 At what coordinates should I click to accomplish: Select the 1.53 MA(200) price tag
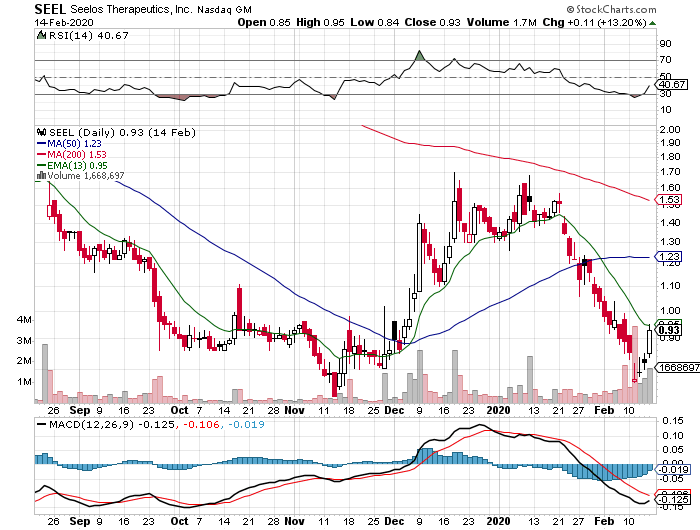[669, 201]
